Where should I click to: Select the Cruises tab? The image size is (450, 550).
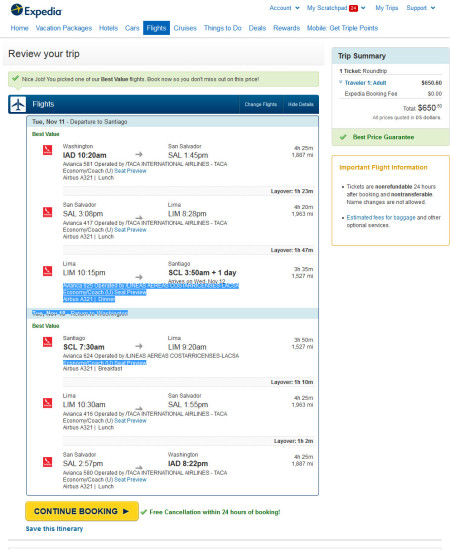pyautogui.click(x=185, y=28)
